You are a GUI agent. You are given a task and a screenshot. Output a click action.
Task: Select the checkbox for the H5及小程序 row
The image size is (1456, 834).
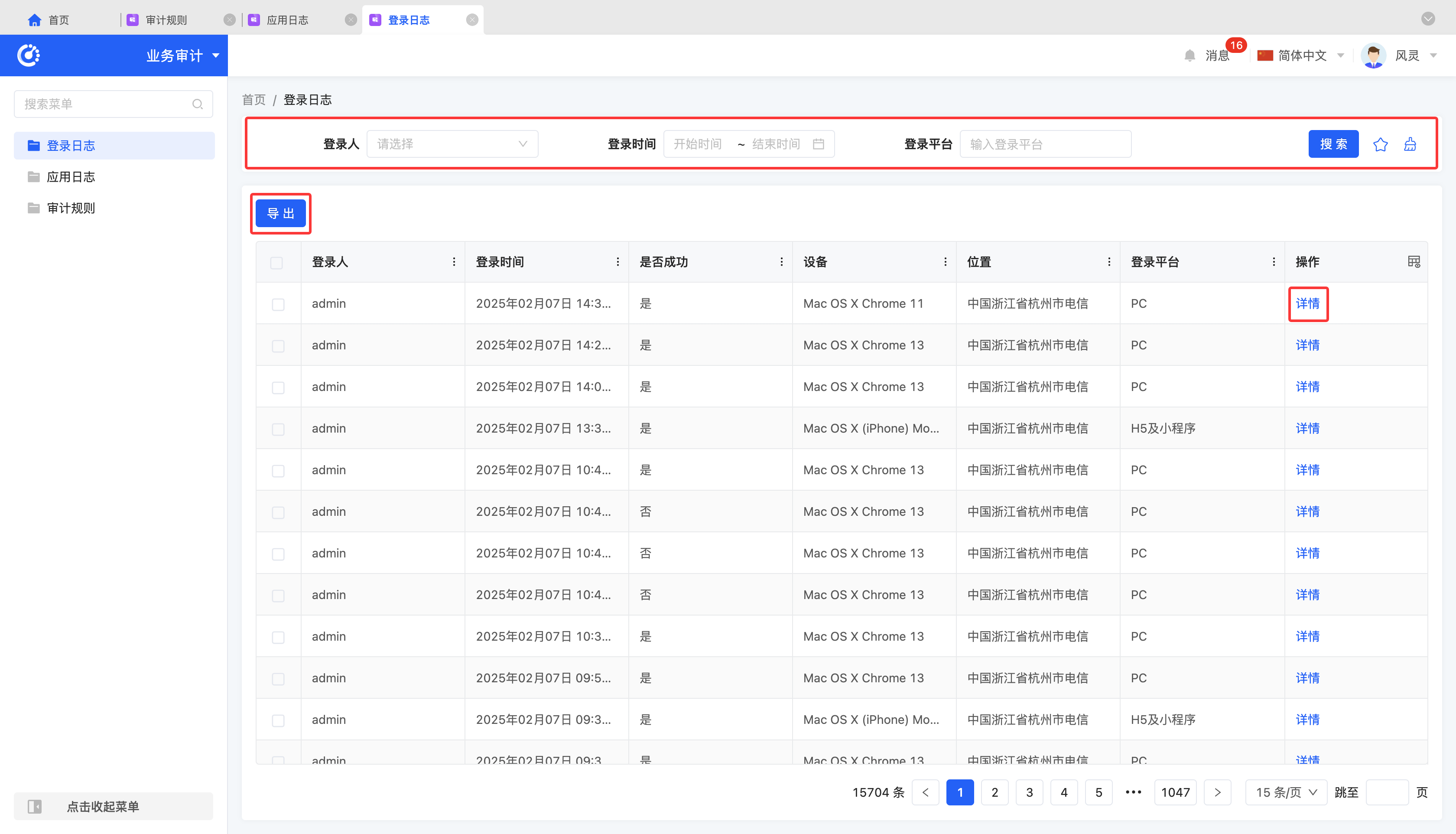click(278, 429)
